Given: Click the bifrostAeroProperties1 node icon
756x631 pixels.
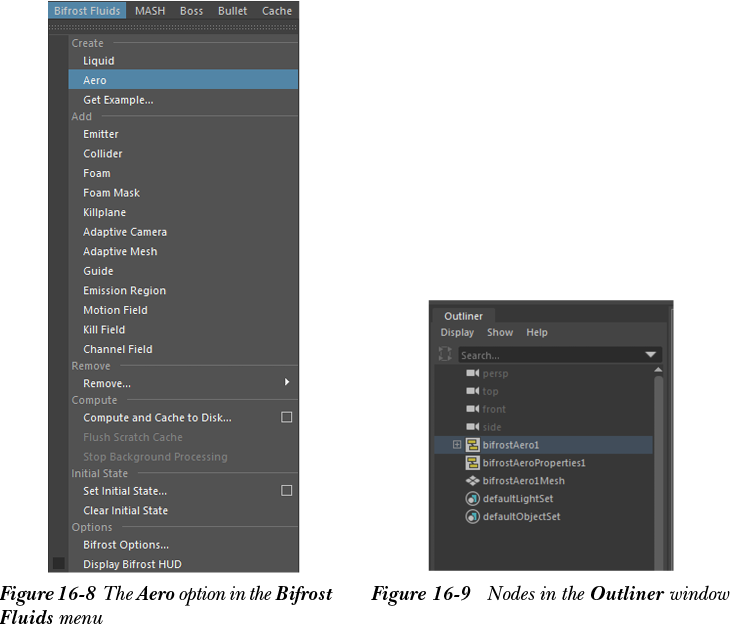Looking at the screenshot, I should (473, 463).
